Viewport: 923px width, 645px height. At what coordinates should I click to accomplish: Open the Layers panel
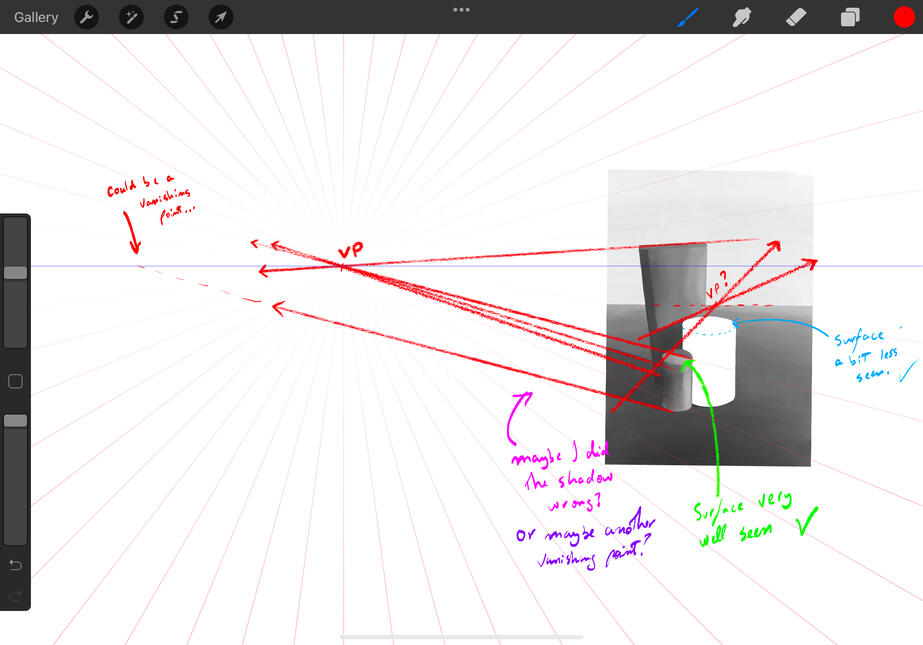(850, 17)
